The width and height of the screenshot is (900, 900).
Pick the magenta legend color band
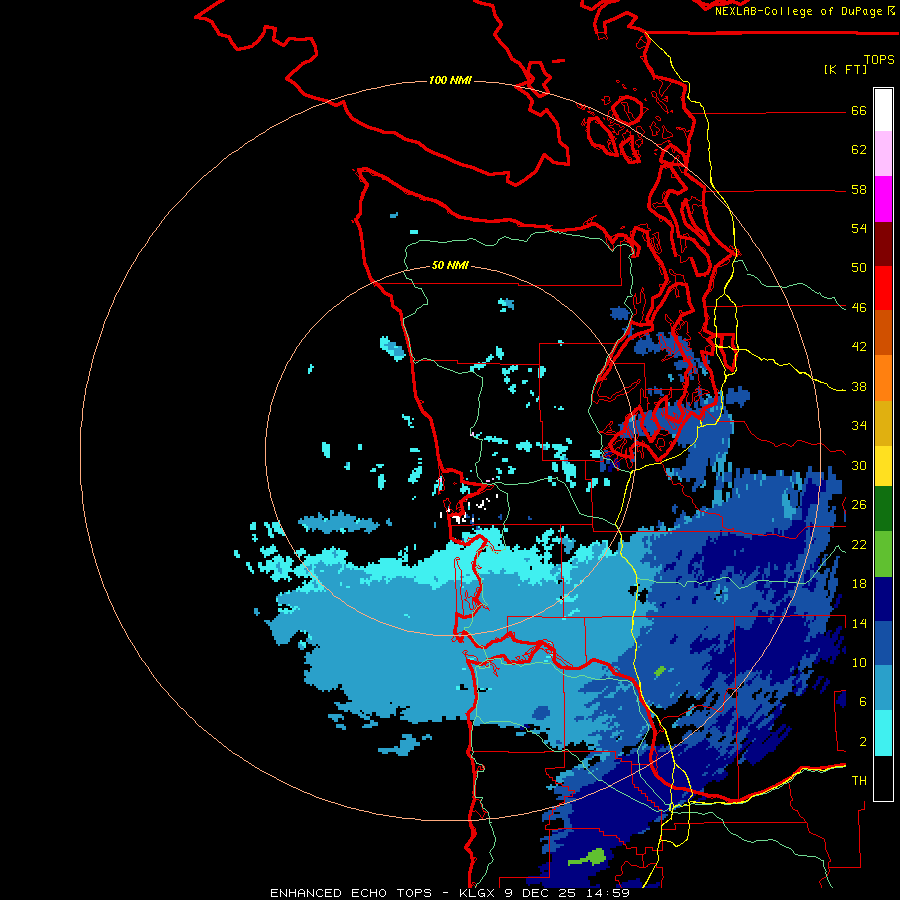[883, 199]
